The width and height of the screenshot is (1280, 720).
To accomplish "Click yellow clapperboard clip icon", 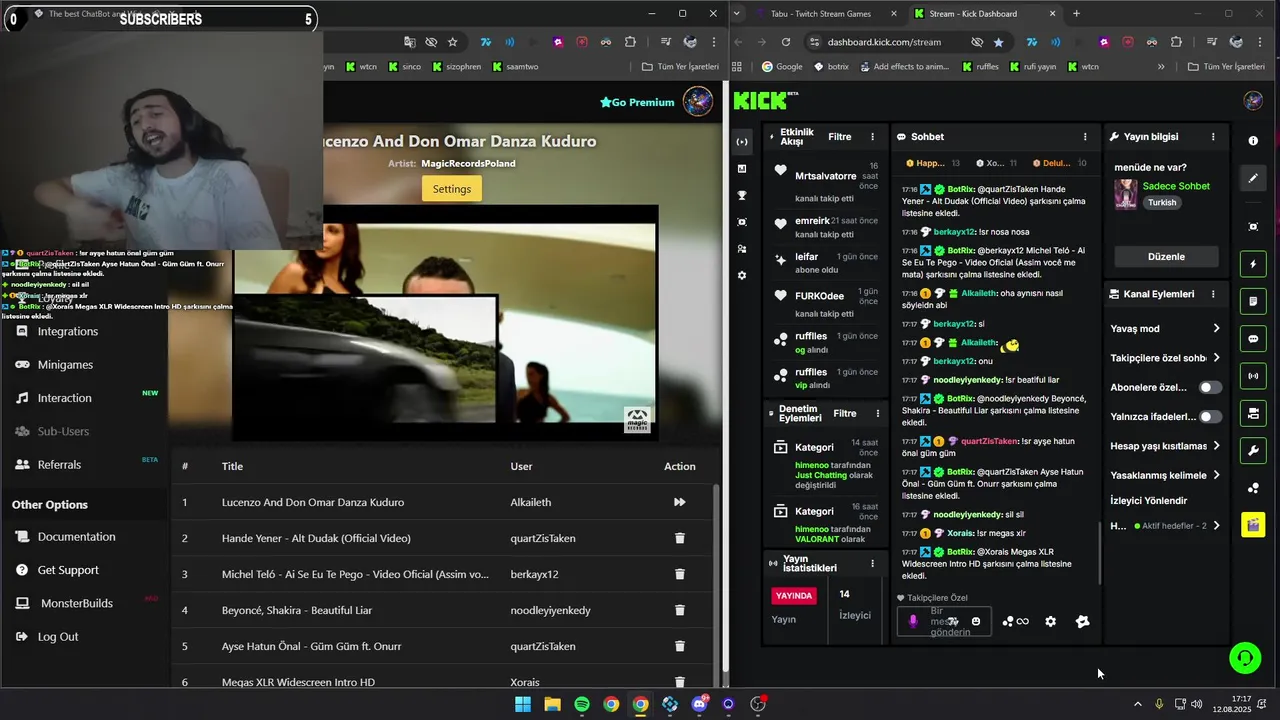I will point(1253,524).
